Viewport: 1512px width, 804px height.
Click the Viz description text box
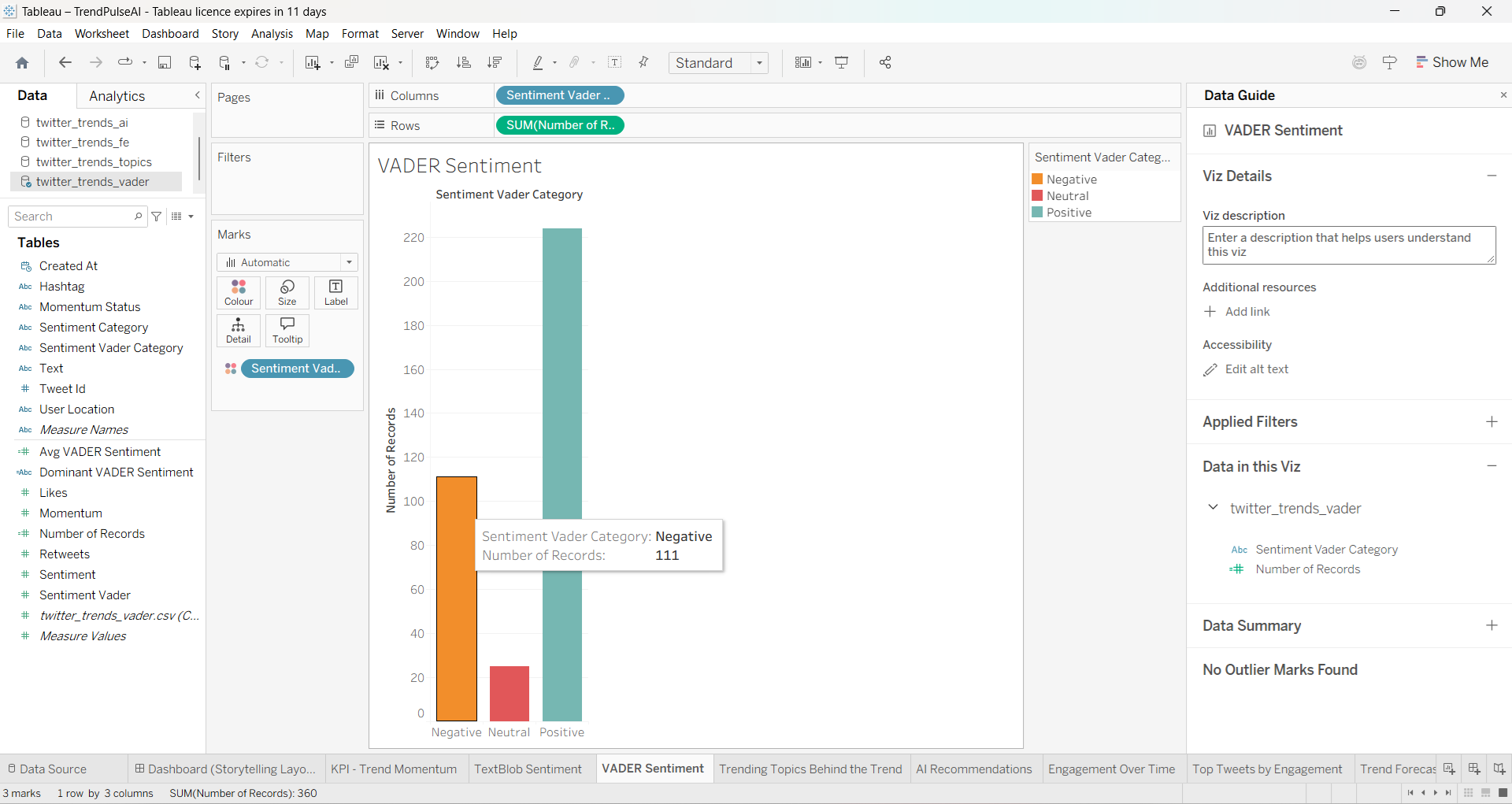[1349, 245]
